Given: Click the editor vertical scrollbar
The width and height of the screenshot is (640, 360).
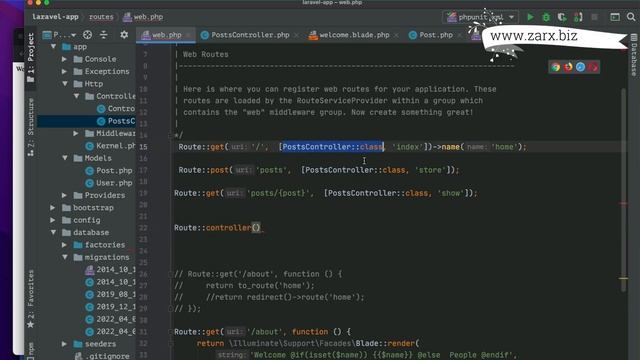Looking at the screenshot, I should pyautogui.click(x=624, y=189).
